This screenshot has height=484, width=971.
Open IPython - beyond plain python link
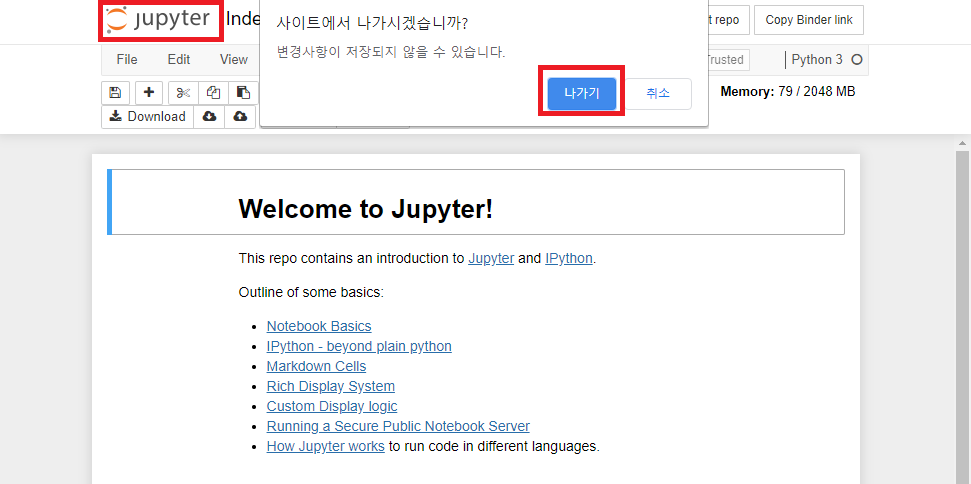point(359,346)
